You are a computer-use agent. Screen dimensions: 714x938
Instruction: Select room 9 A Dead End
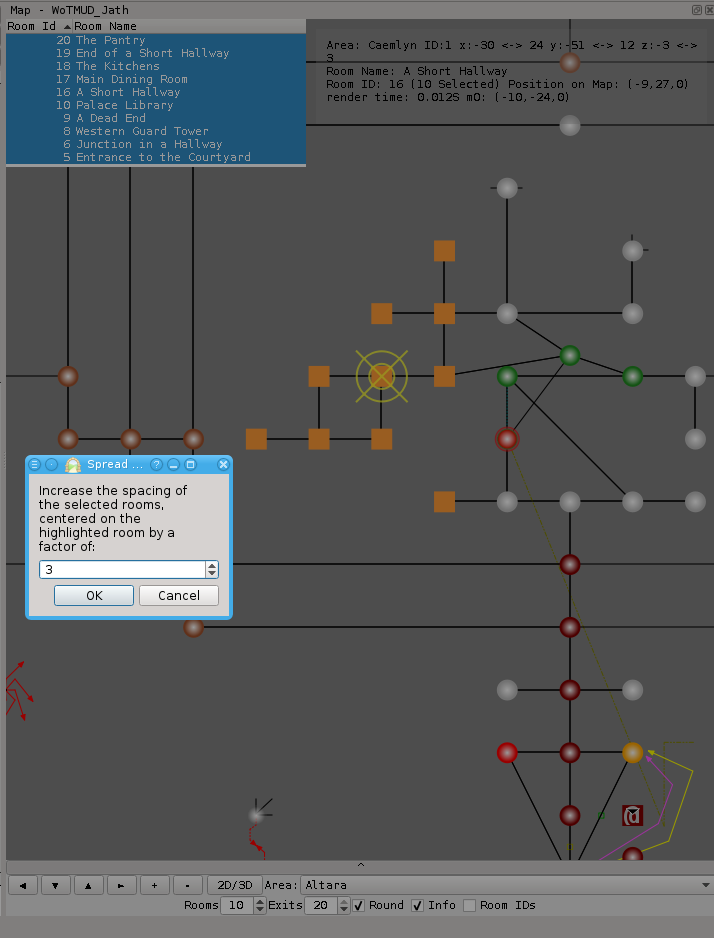tap(155, 118)
